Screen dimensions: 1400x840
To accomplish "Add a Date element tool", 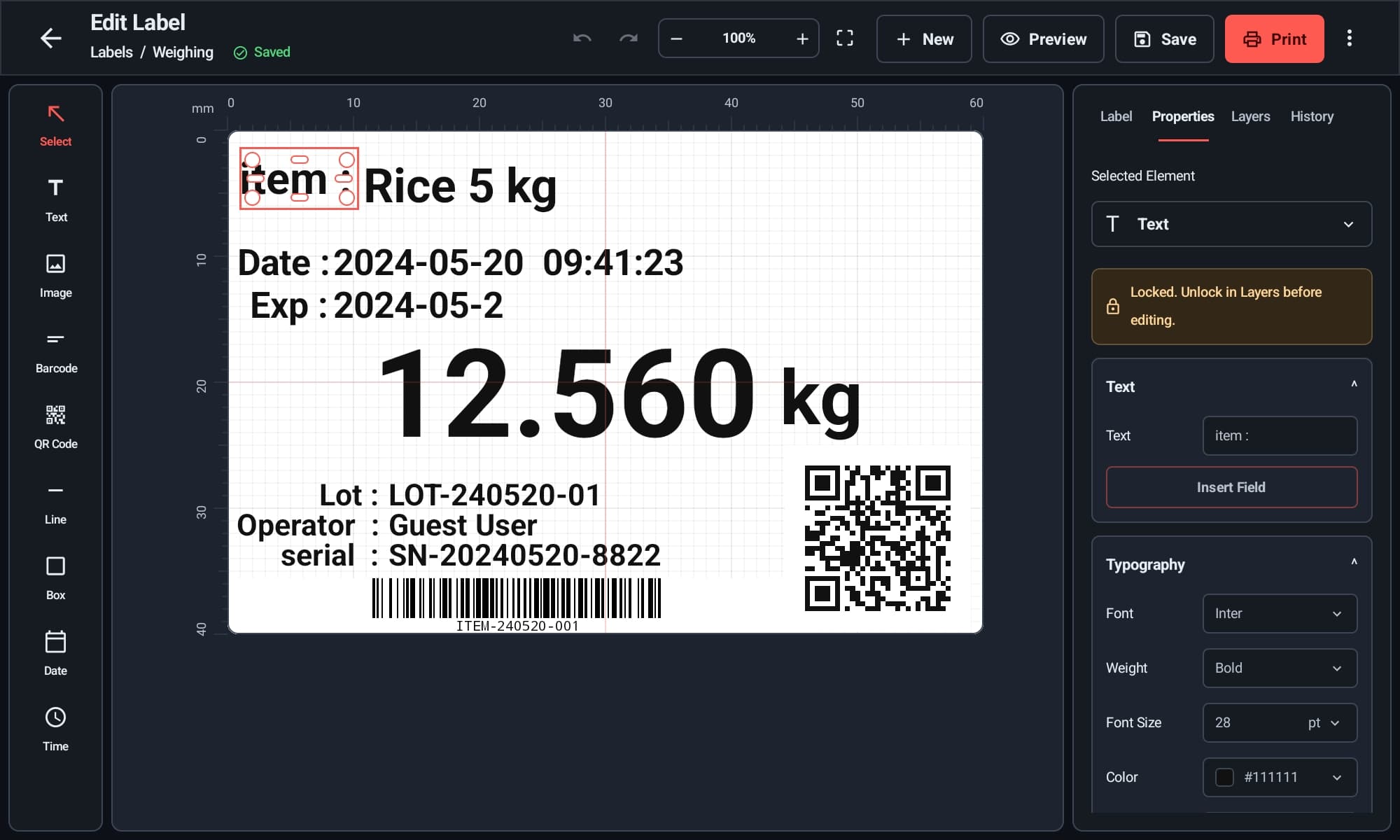I will point(56,654).
